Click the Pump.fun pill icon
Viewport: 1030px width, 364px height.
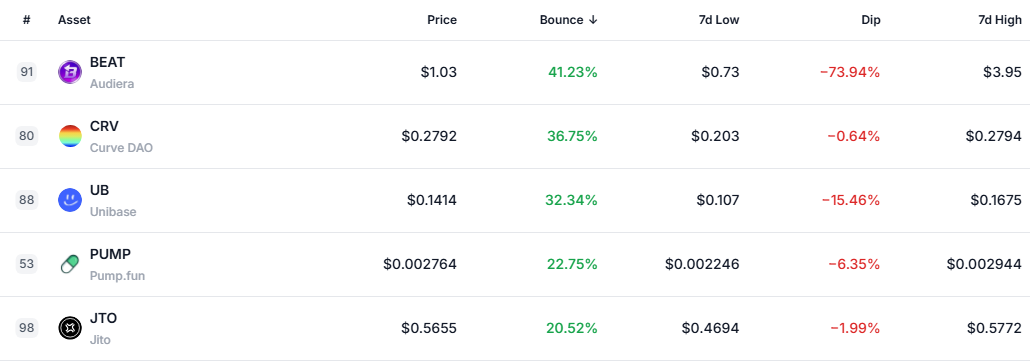70,264
